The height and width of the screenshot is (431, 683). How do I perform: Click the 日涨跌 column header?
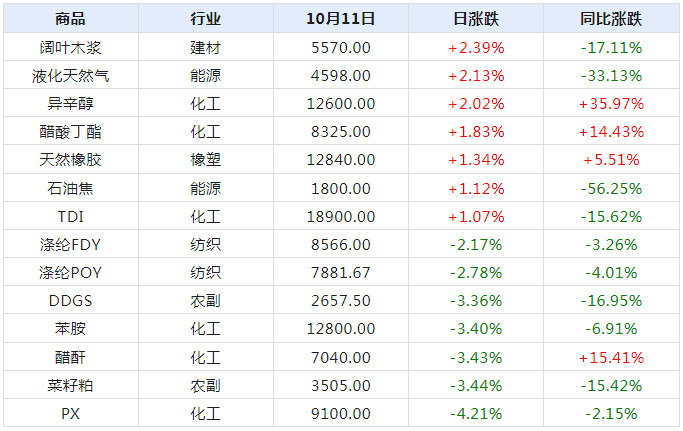point(476,18)
